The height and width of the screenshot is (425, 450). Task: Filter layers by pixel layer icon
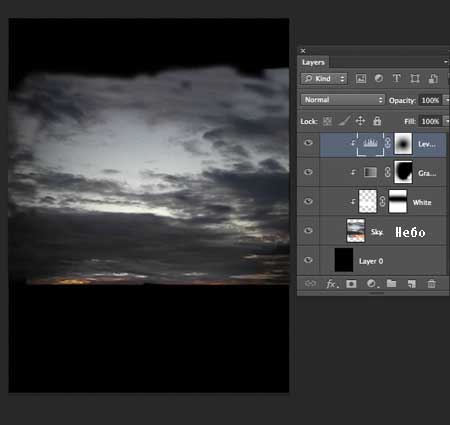click(x=361, y=79)
